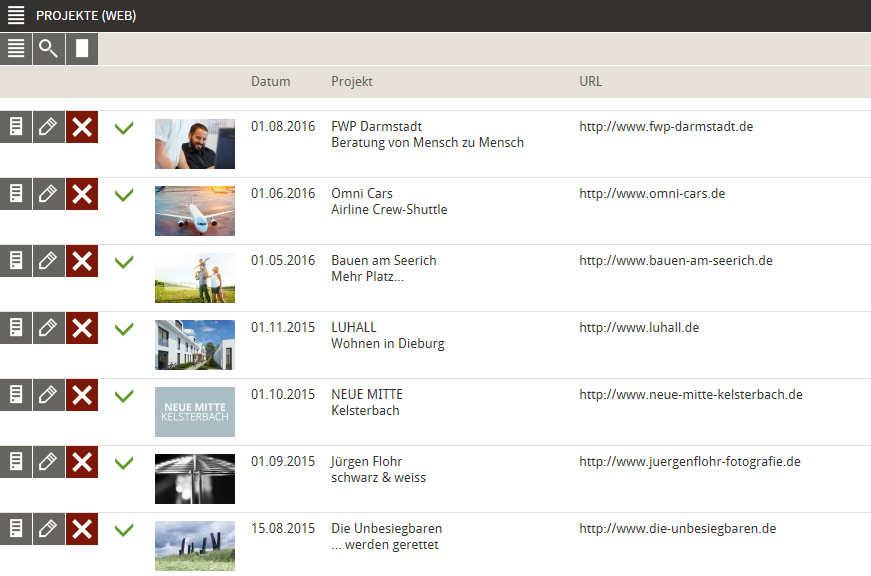Sort by the URL column header
This screenshot has width=871, height=576.
(590, 81)
